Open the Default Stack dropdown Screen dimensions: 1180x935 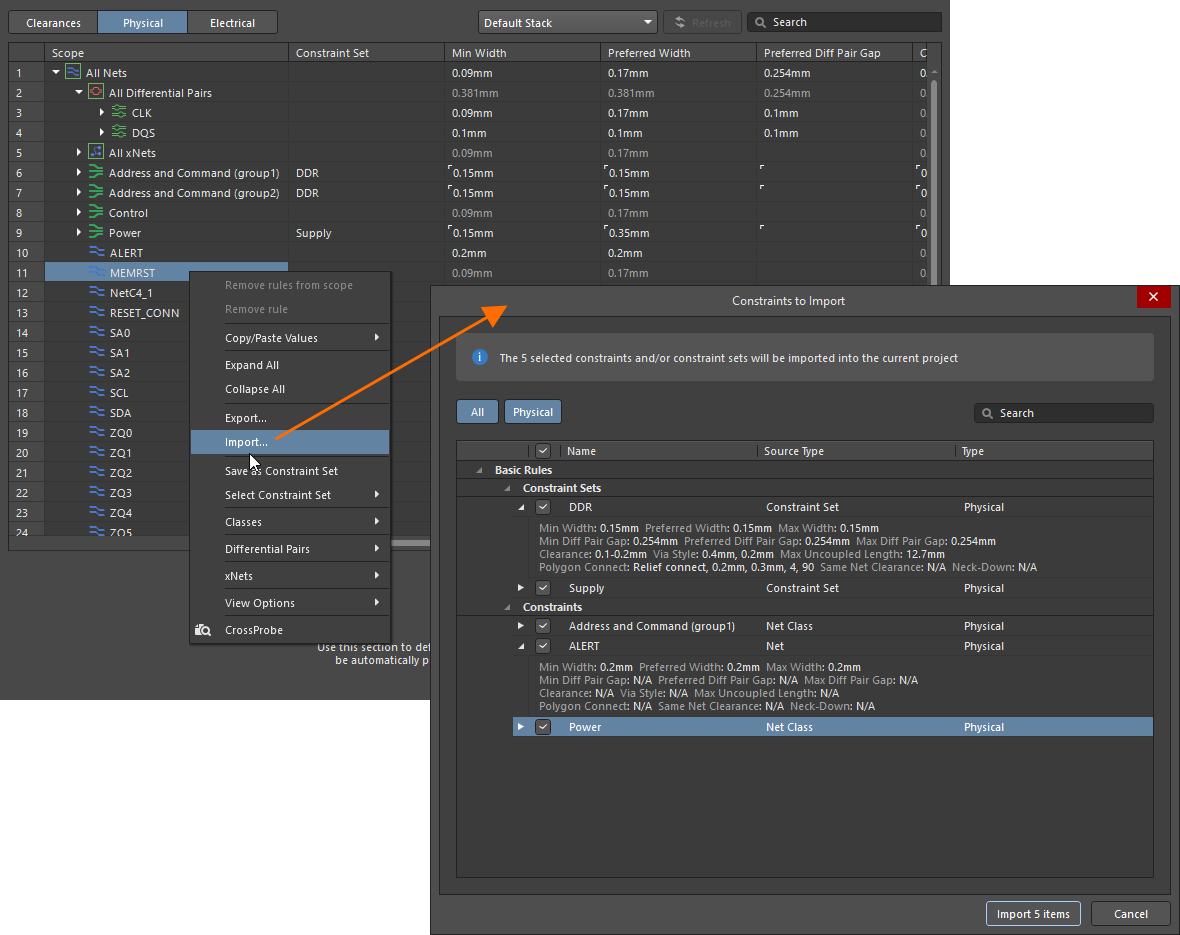tap(566, 22)
